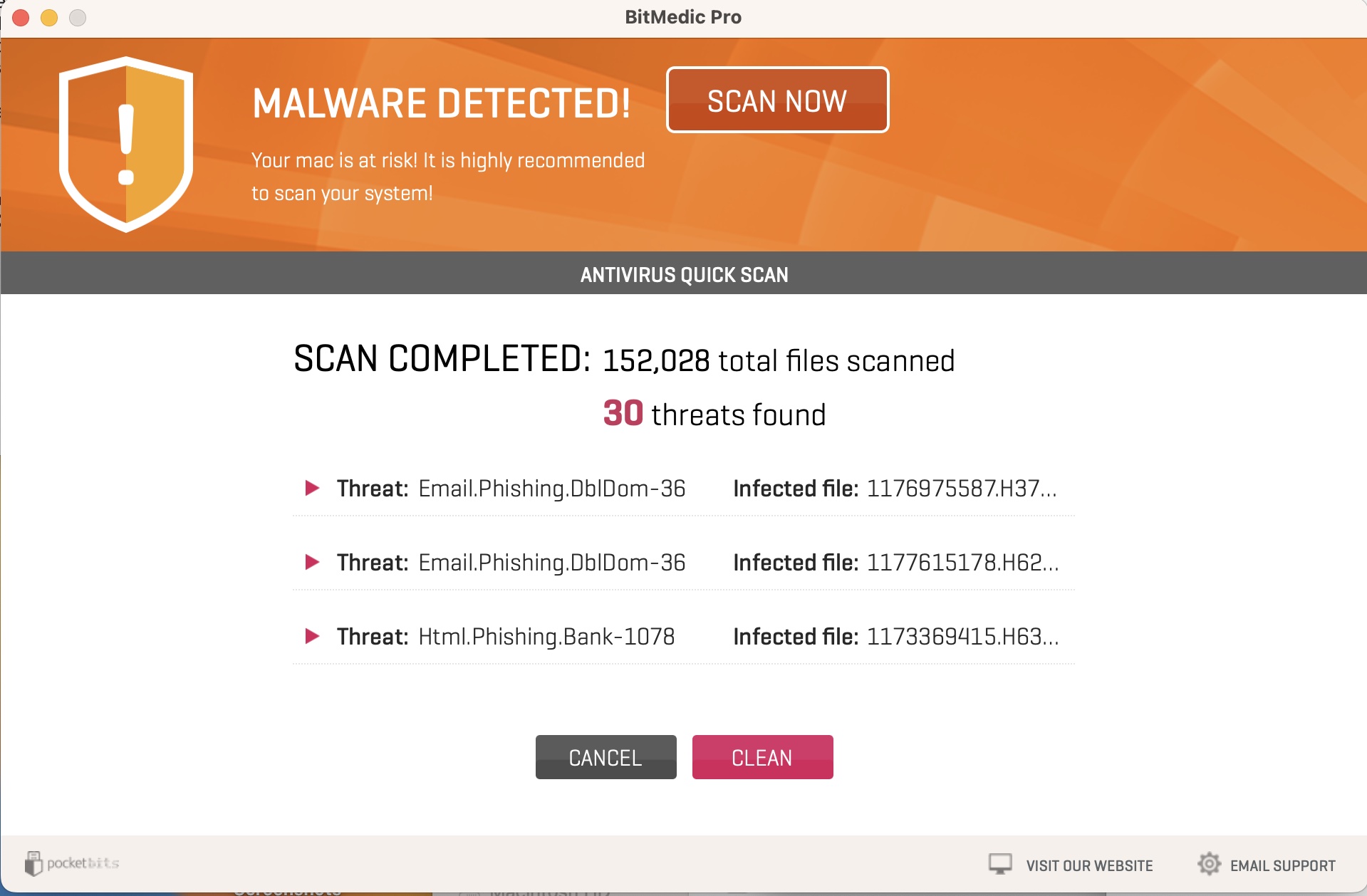This screenshot has height=896, width=1367.
Task: Click the orange shield alert icon
Action: pyautogui.click(x=126, y=145)
